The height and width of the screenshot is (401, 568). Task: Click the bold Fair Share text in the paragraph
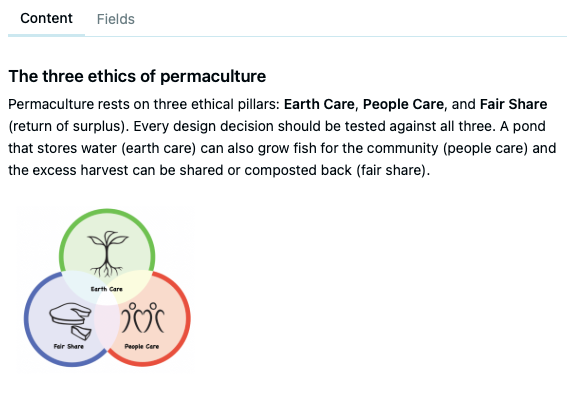pos(513,104)
